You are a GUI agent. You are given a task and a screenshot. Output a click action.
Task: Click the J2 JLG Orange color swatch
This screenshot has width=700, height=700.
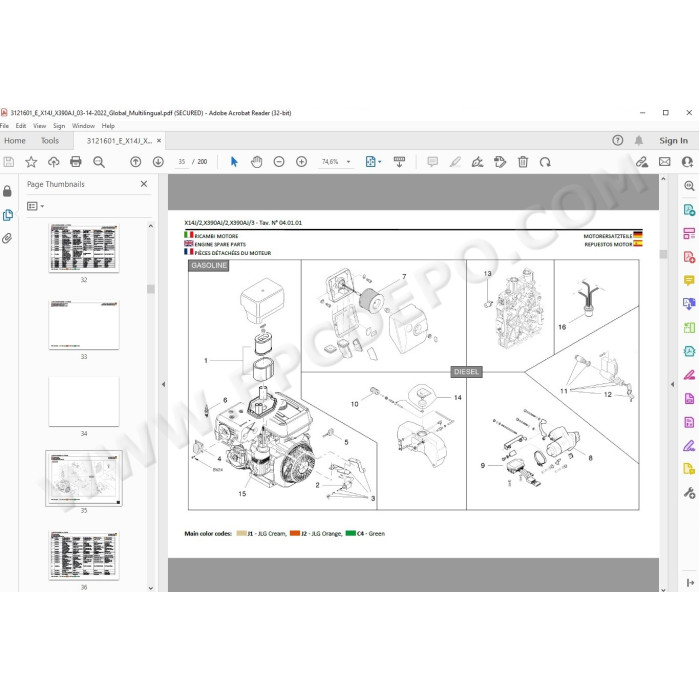(x=295, y=533)
